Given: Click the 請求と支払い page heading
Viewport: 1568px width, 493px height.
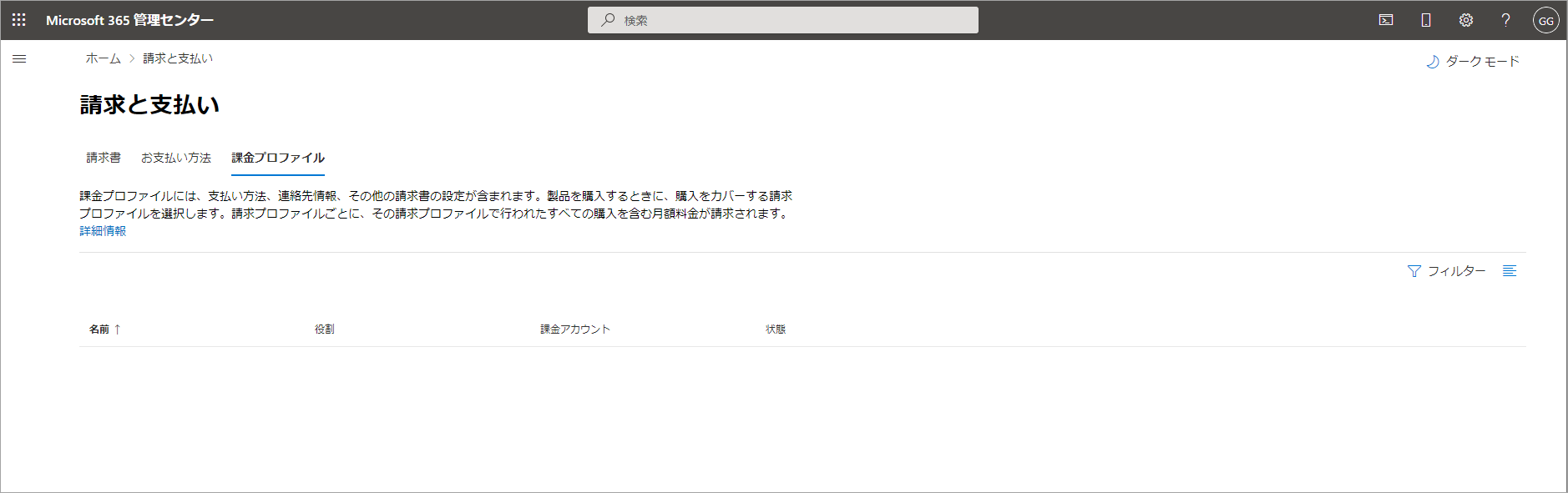Looking at the screenshot, I should coord(150,105).
